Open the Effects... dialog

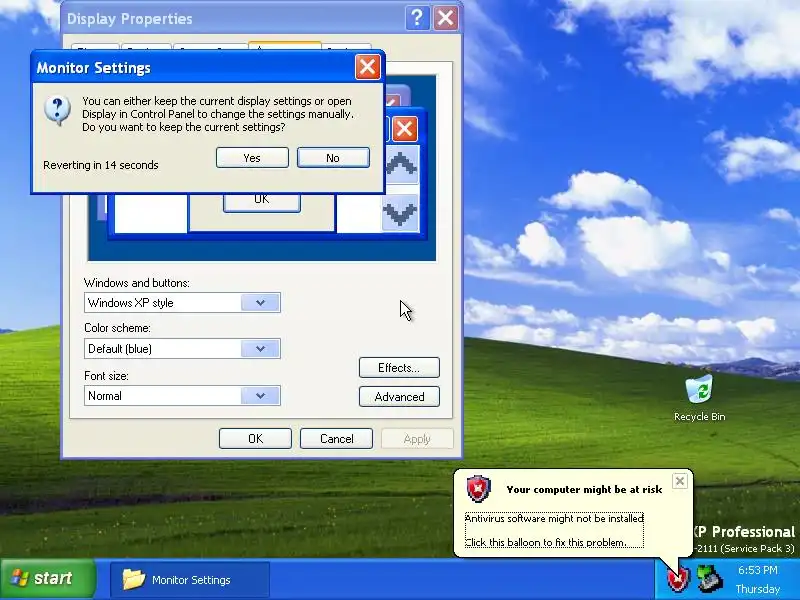(x=399, y=367)
